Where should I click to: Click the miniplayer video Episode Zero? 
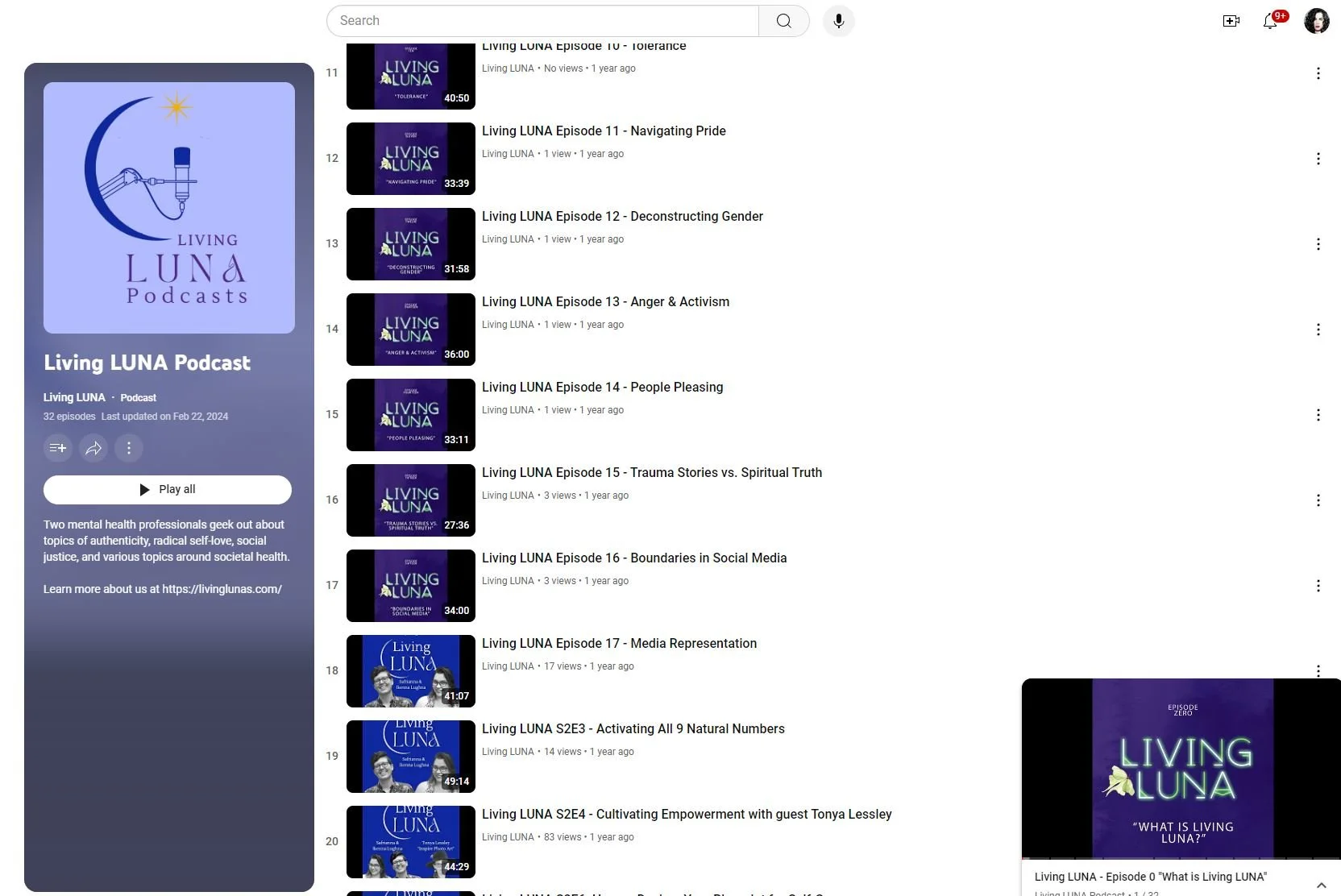click(x=1181, y=769)
